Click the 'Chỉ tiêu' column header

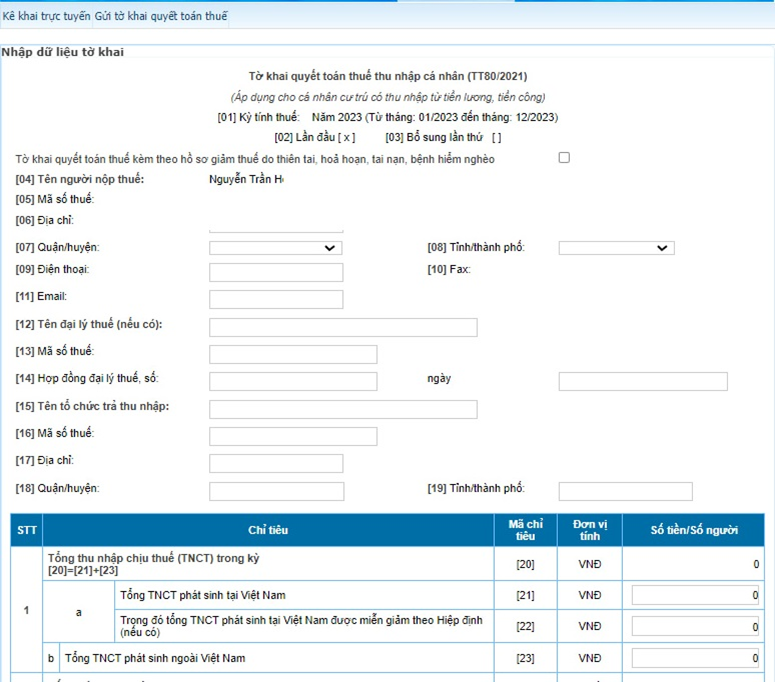pyautogui.click(x=268, y=530)
